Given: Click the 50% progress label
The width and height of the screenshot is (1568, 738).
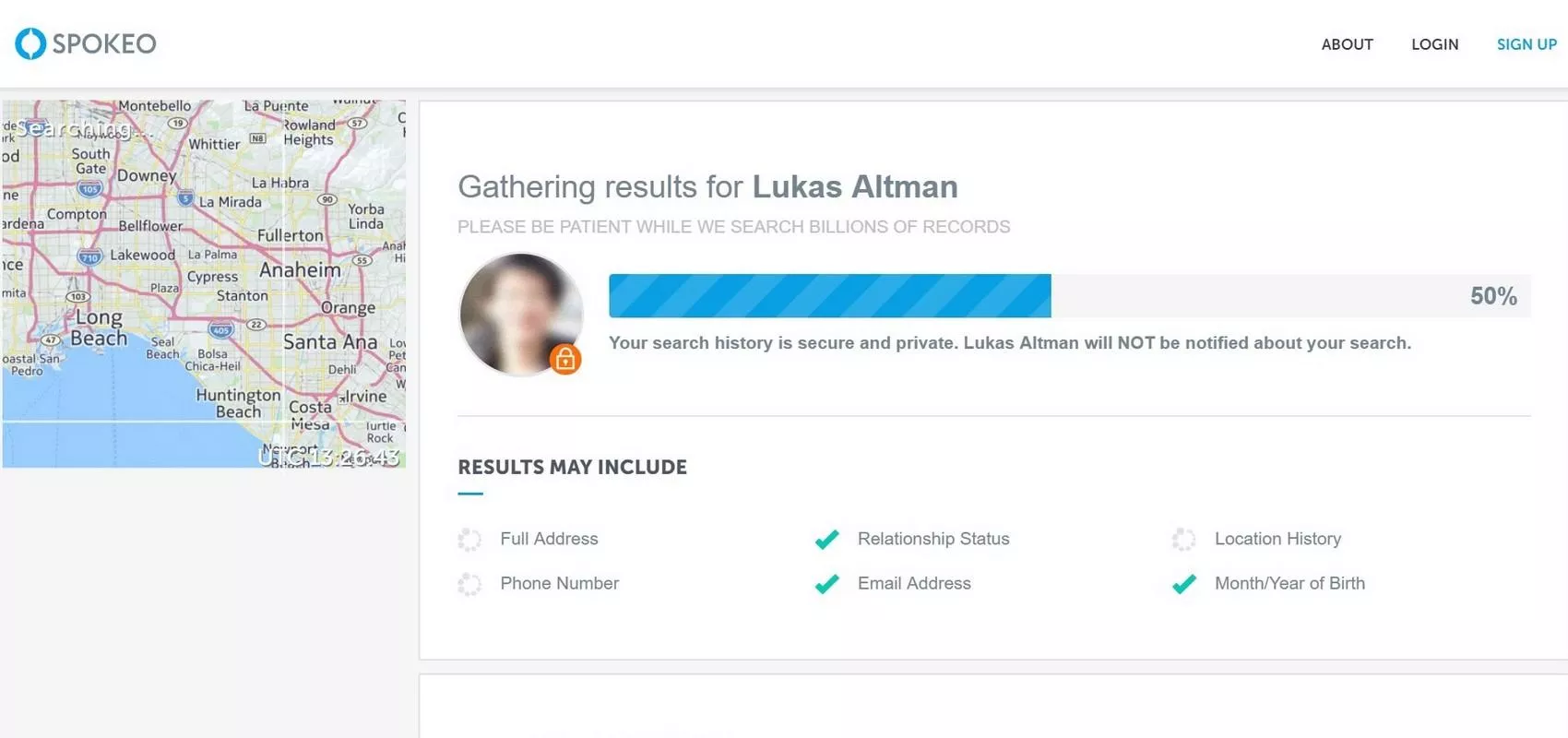Looking at the screenshot, I should [1493, 296].
